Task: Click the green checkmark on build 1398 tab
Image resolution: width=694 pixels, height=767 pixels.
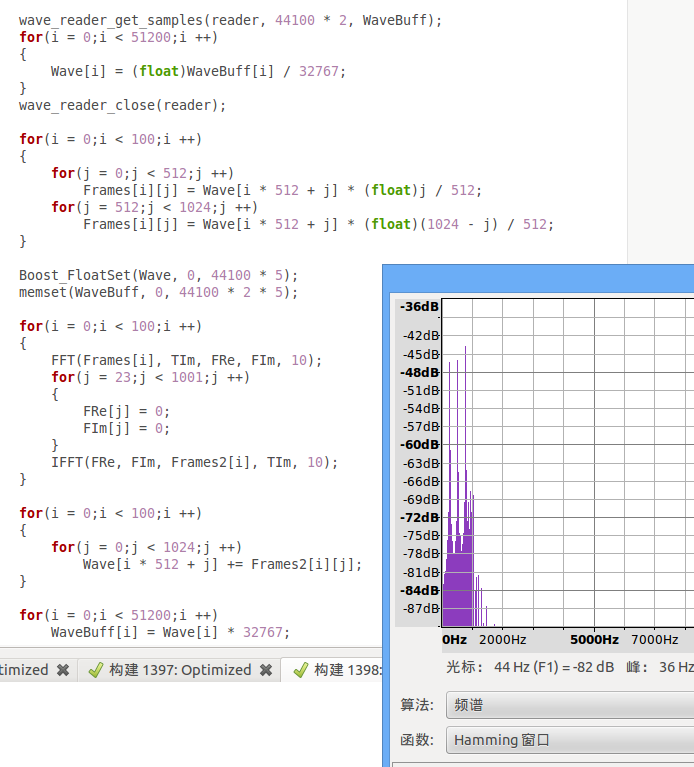Action: click(301, 670)
